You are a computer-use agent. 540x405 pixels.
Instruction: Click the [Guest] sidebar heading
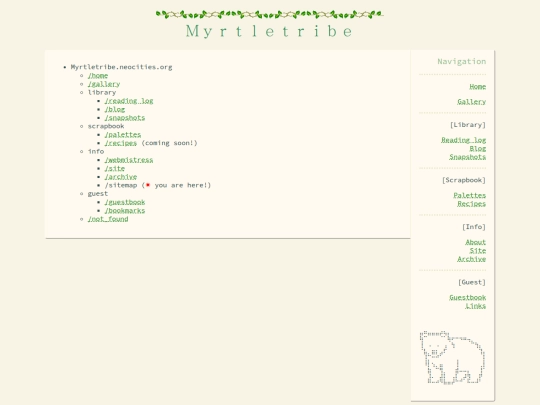pyautogui.click(x=472, y=282)
